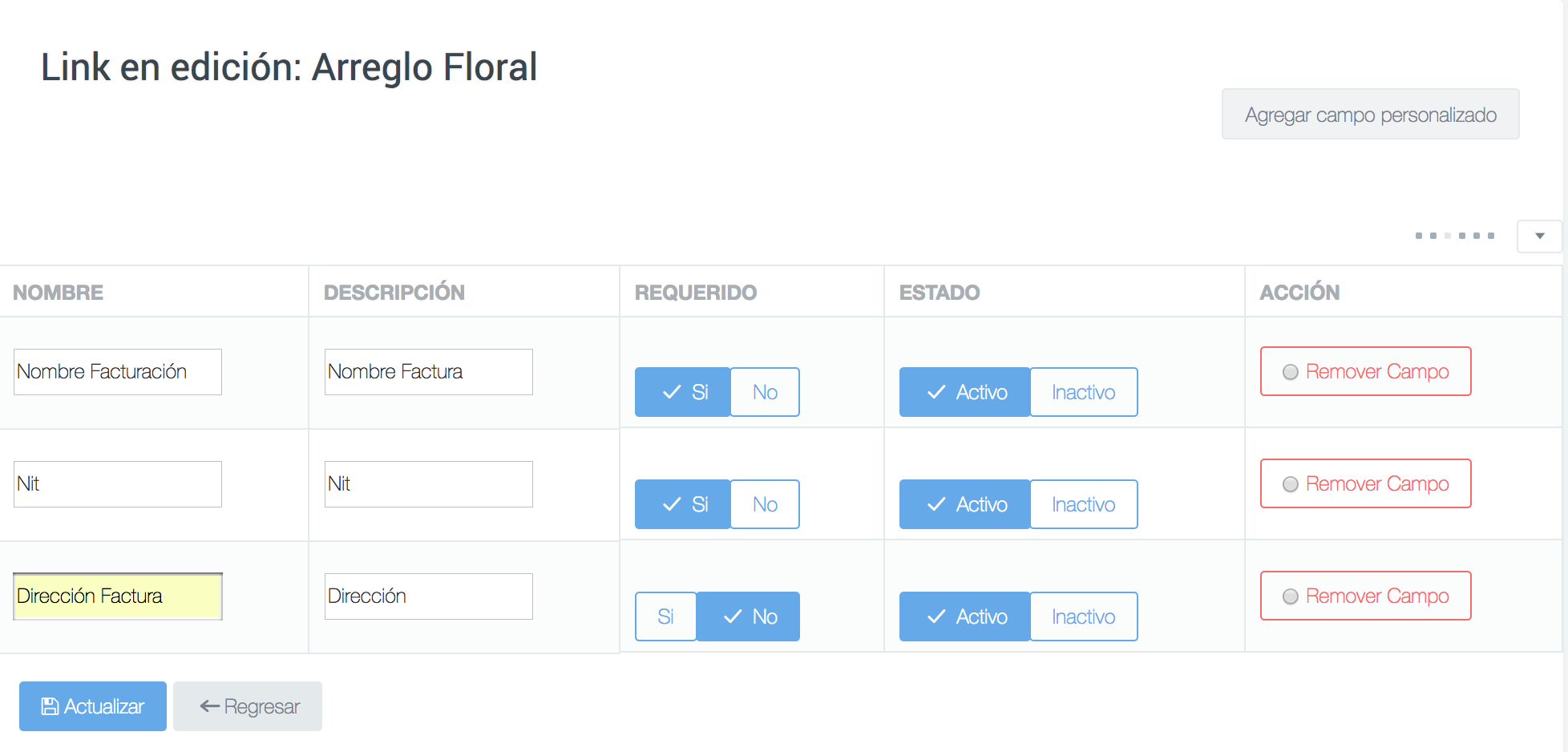Sort by the NOMBRE column header
Screen dimensions: 1568x752
click(x=59, y=293)
